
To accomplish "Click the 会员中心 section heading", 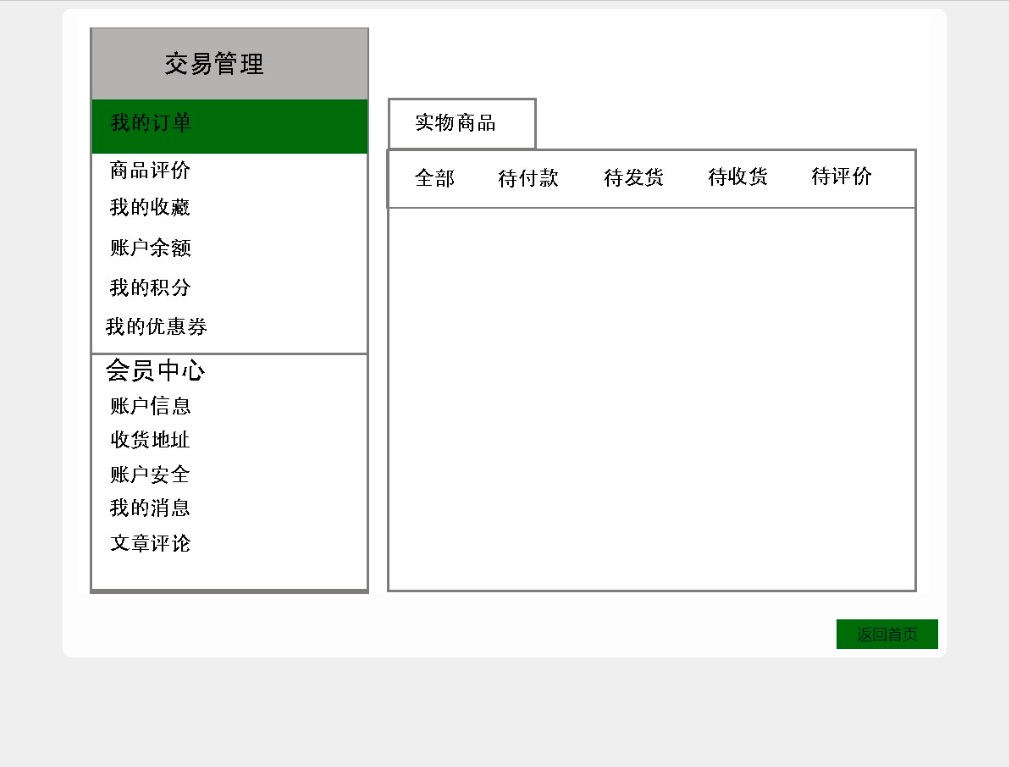I will click(x=156, y=371).
